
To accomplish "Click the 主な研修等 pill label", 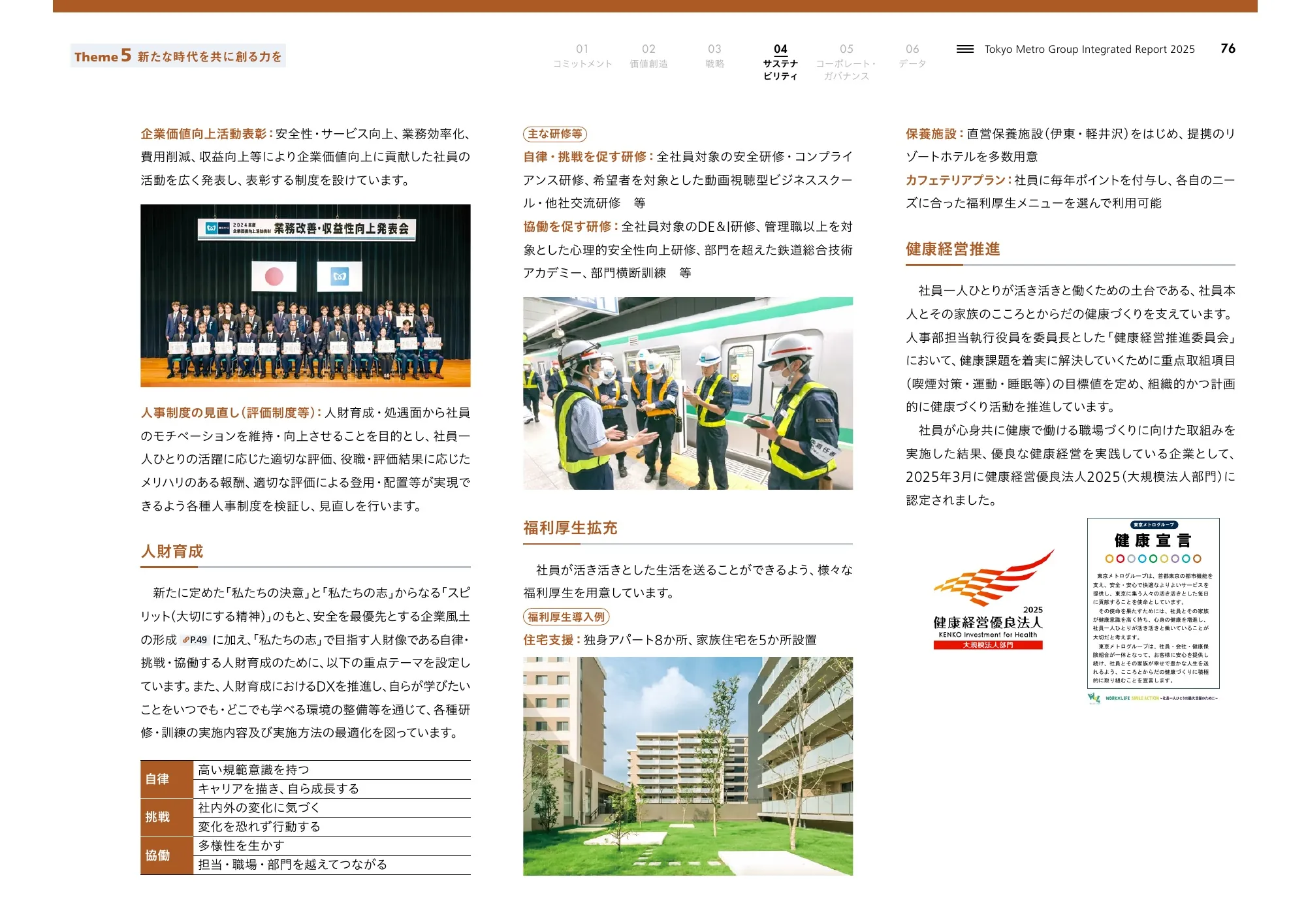I will [555, 134].
